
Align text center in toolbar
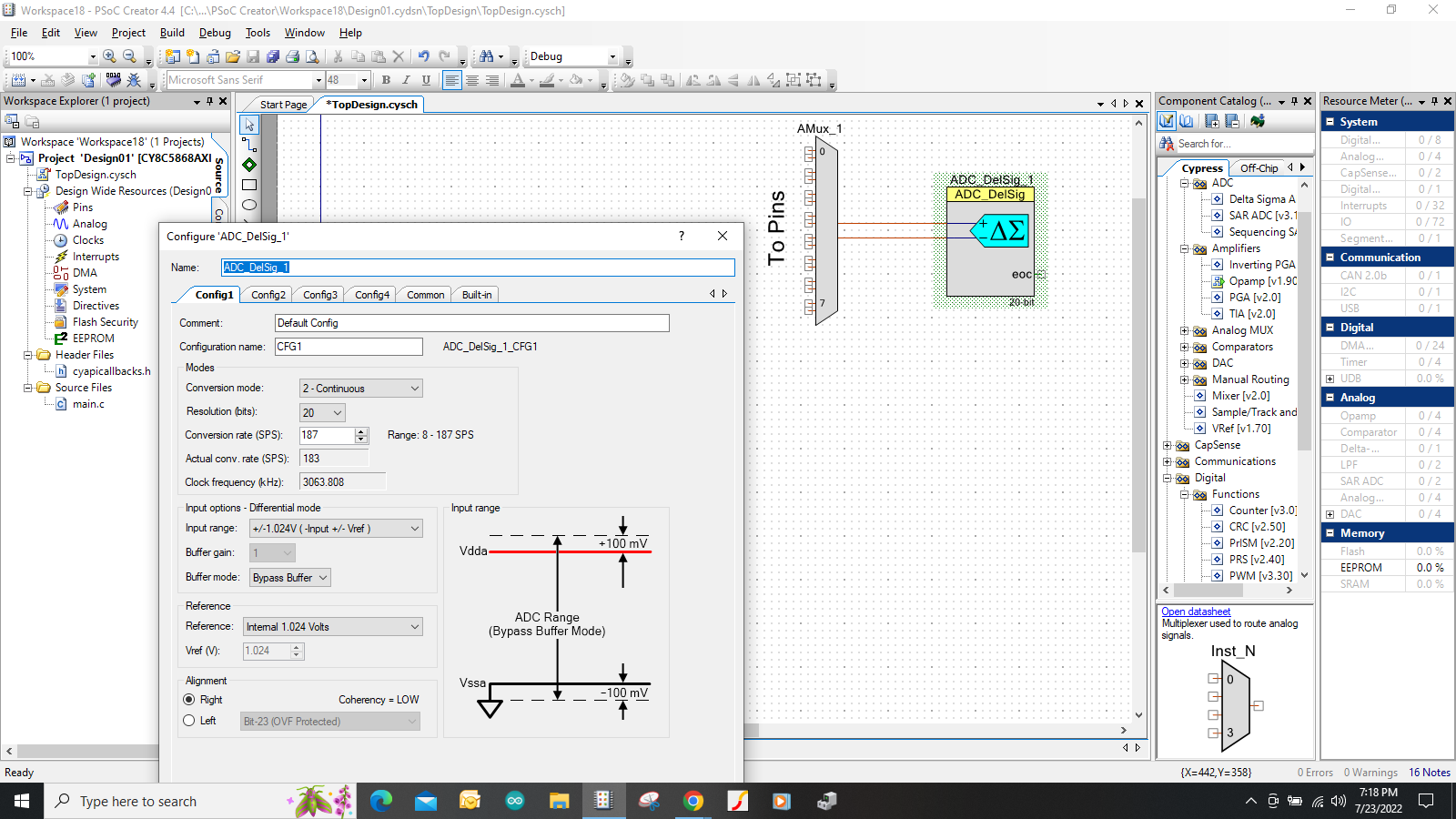472,80
